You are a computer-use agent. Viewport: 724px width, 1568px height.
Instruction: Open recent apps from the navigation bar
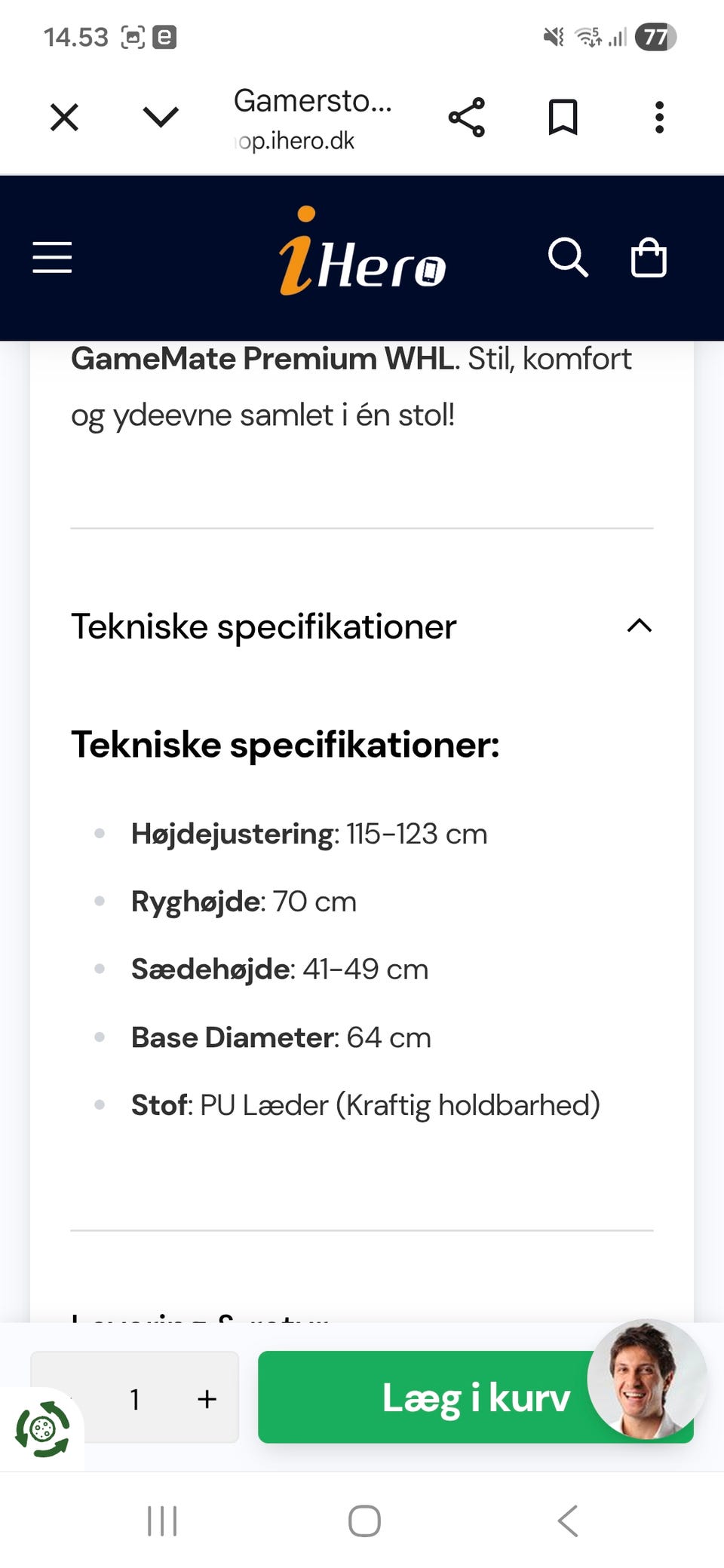(x=161, y=1521)
